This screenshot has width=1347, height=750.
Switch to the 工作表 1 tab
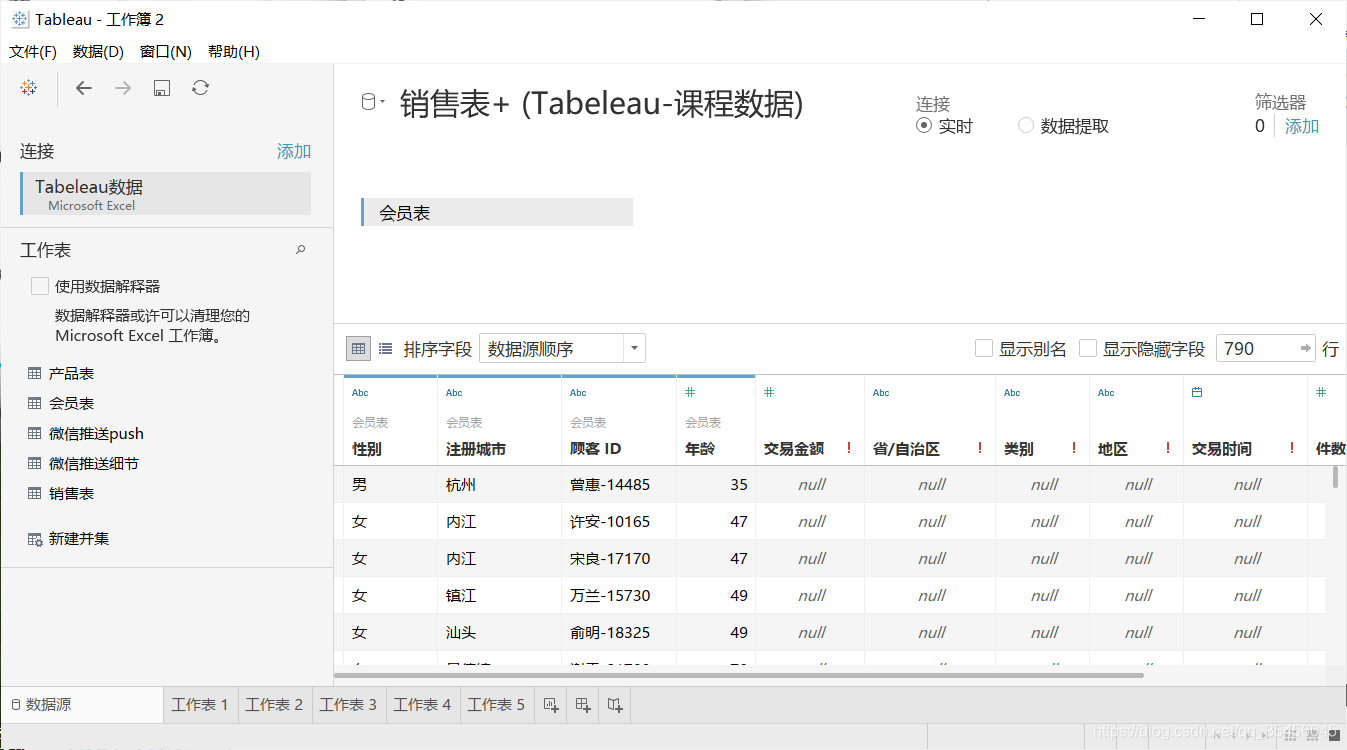pyautogui.click(x=200, y=705)
